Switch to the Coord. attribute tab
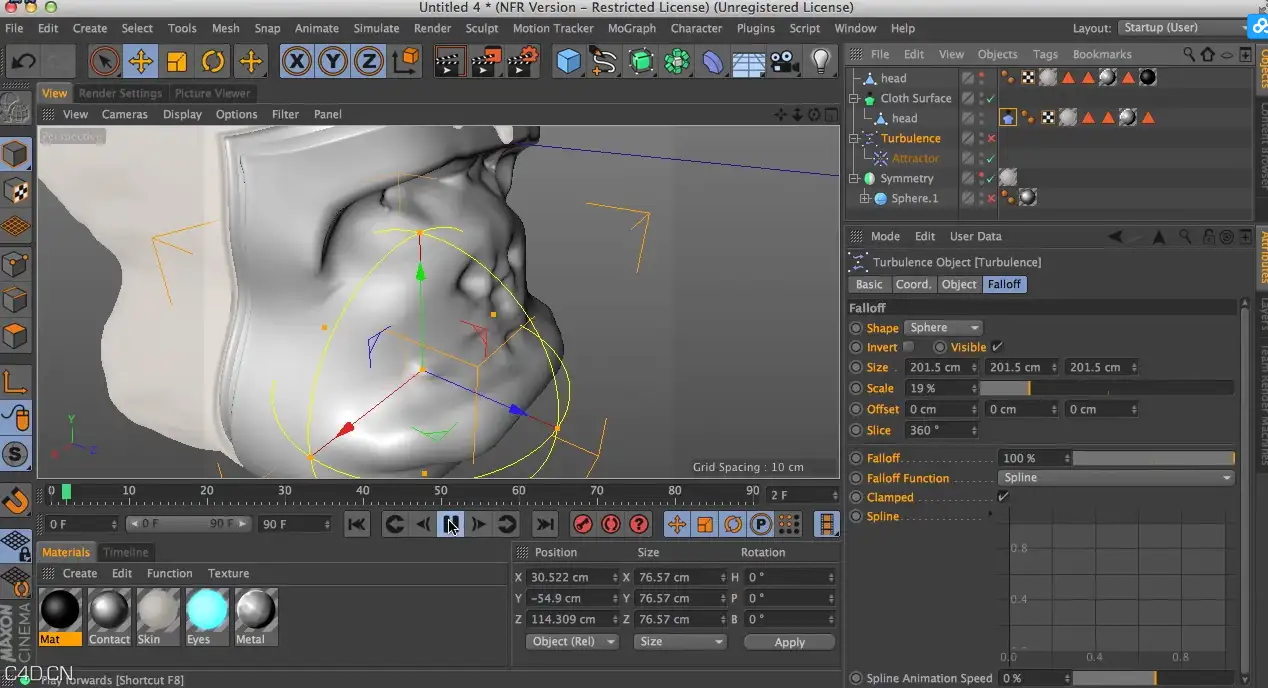Image resolution: width=1268 pixels, height=688 pixels. 913,284
